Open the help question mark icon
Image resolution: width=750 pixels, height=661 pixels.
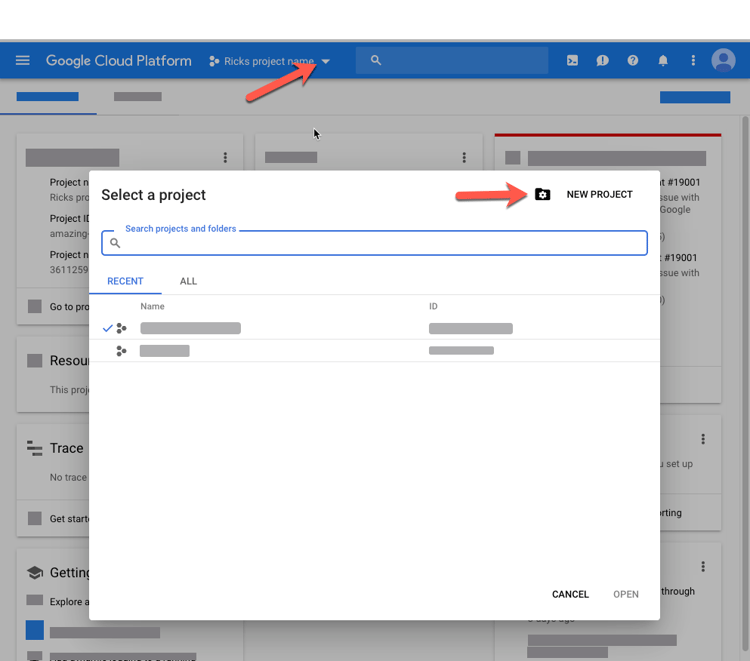(633, 60)
